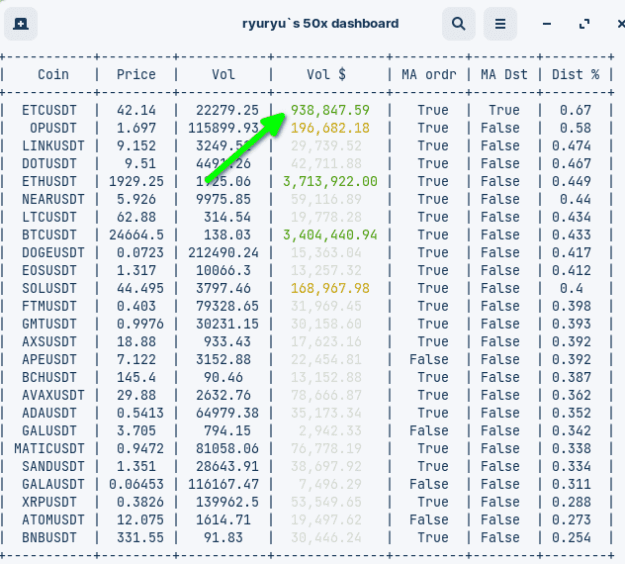Select the MATICUSDT coin name

pyautogui.click(x=49, y=449)
